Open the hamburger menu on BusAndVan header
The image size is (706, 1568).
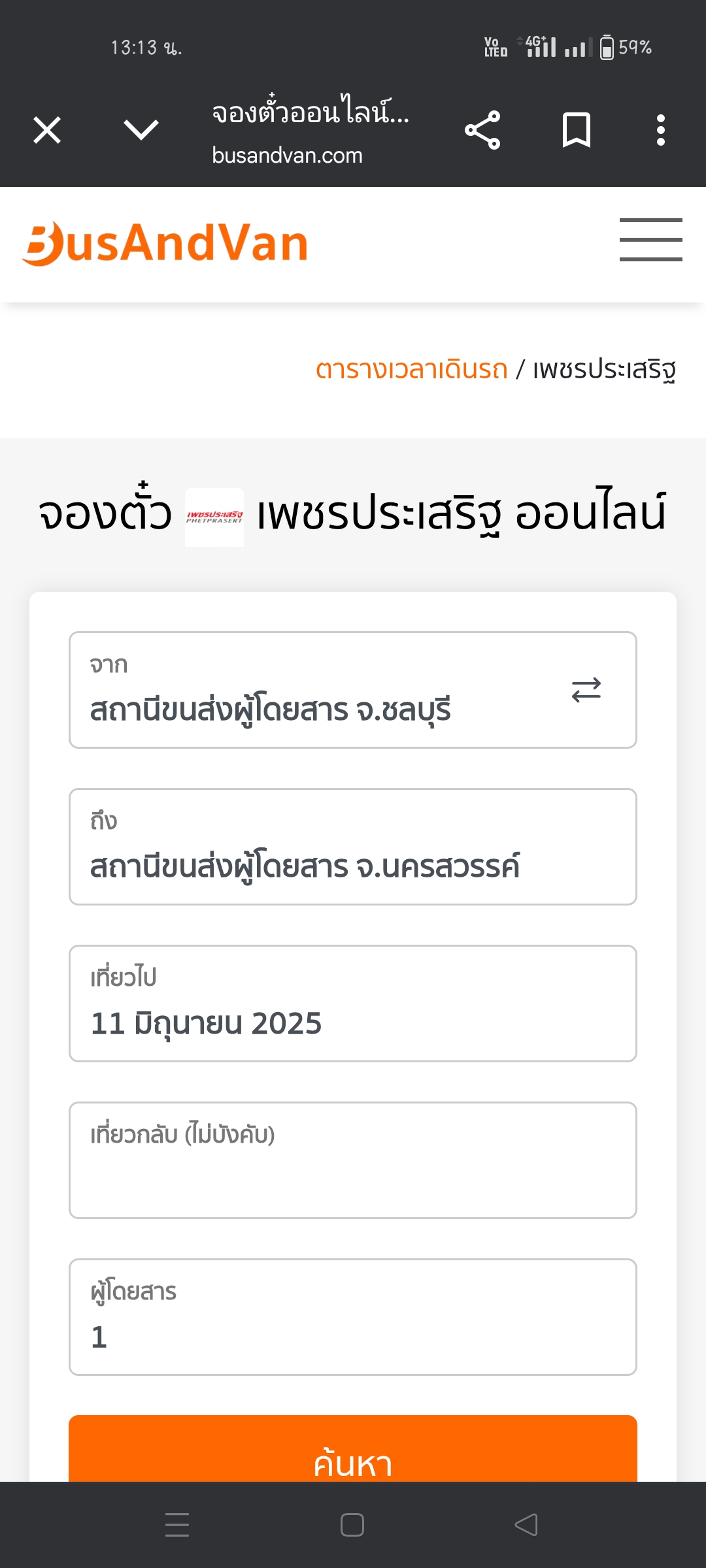(x=651, y=240)
